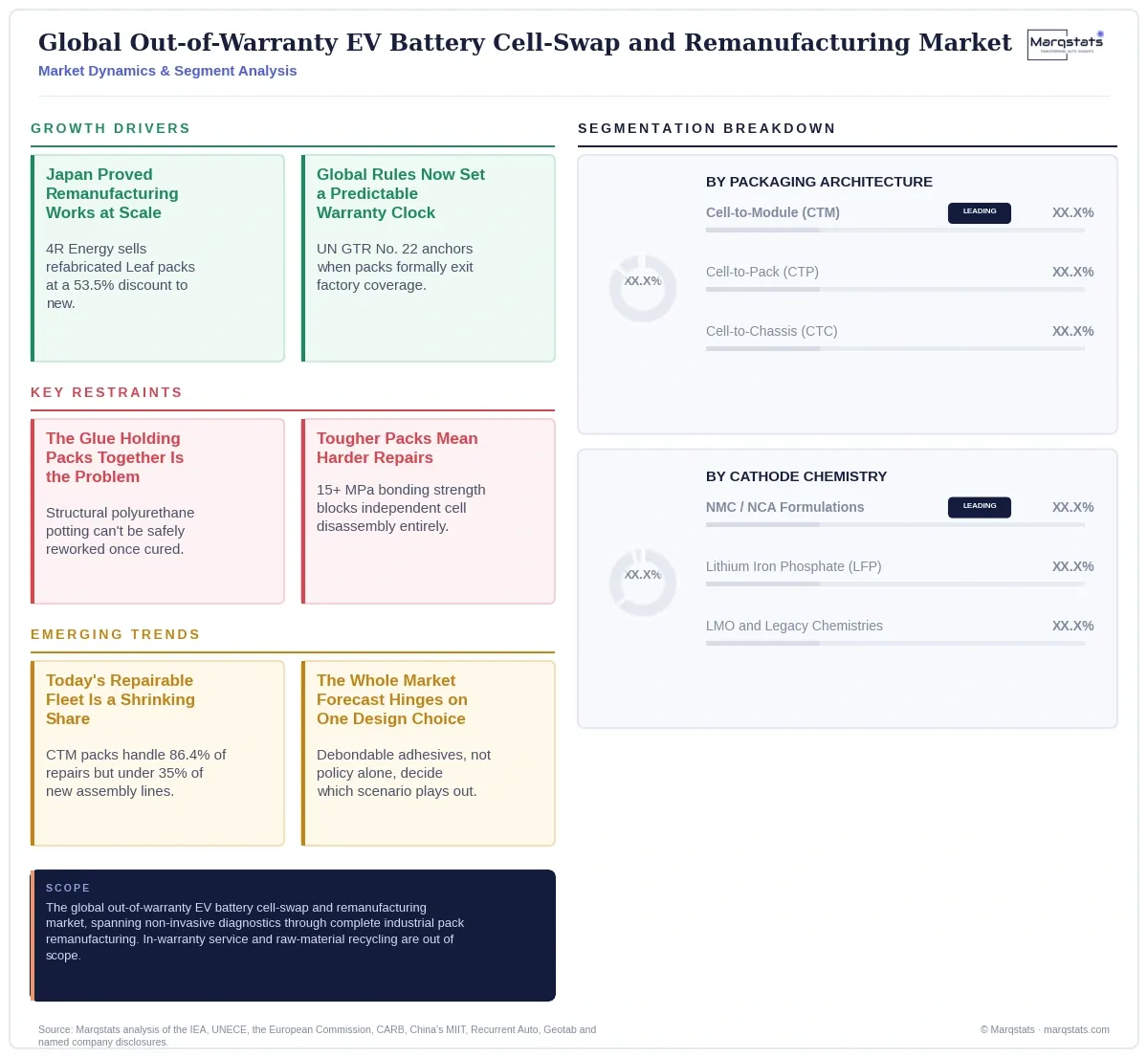Click the Lithium Iron Phosphate (LFP) label
Viewport: 1148px width, 1058px height.
[x=794, y=566]
